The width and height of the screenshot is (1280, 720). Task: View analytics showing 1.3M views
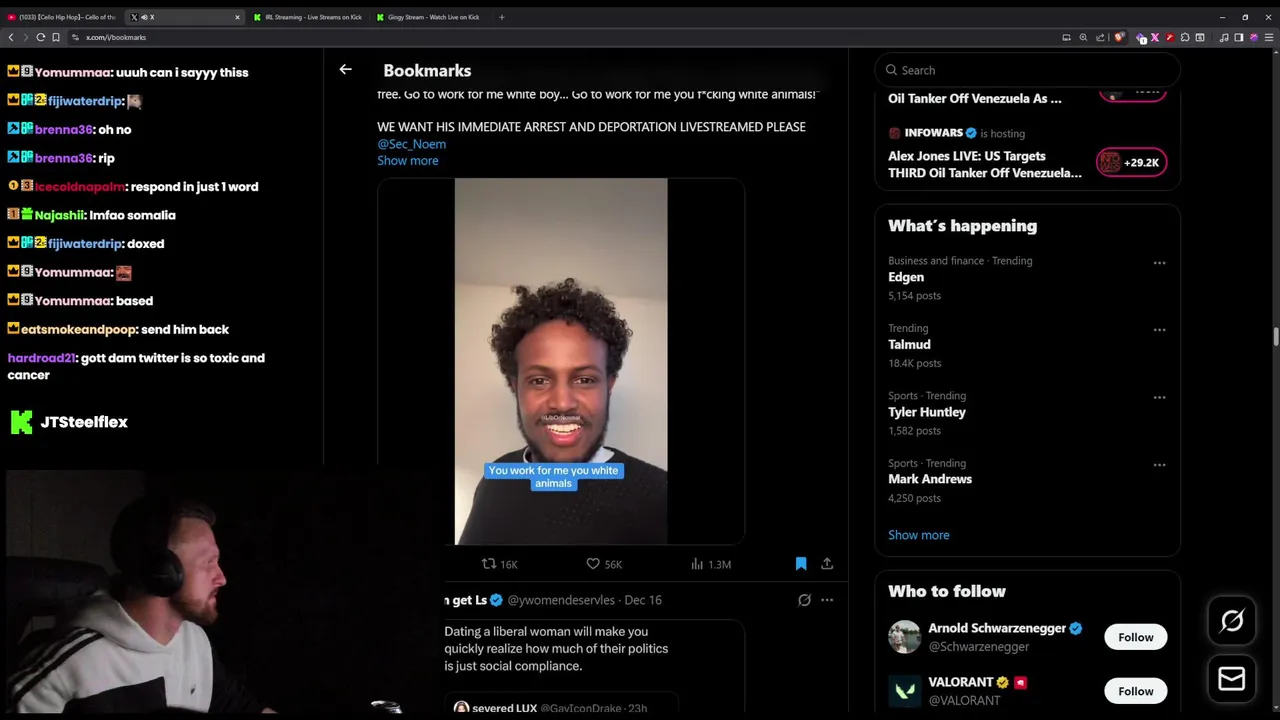coord(710,564)
